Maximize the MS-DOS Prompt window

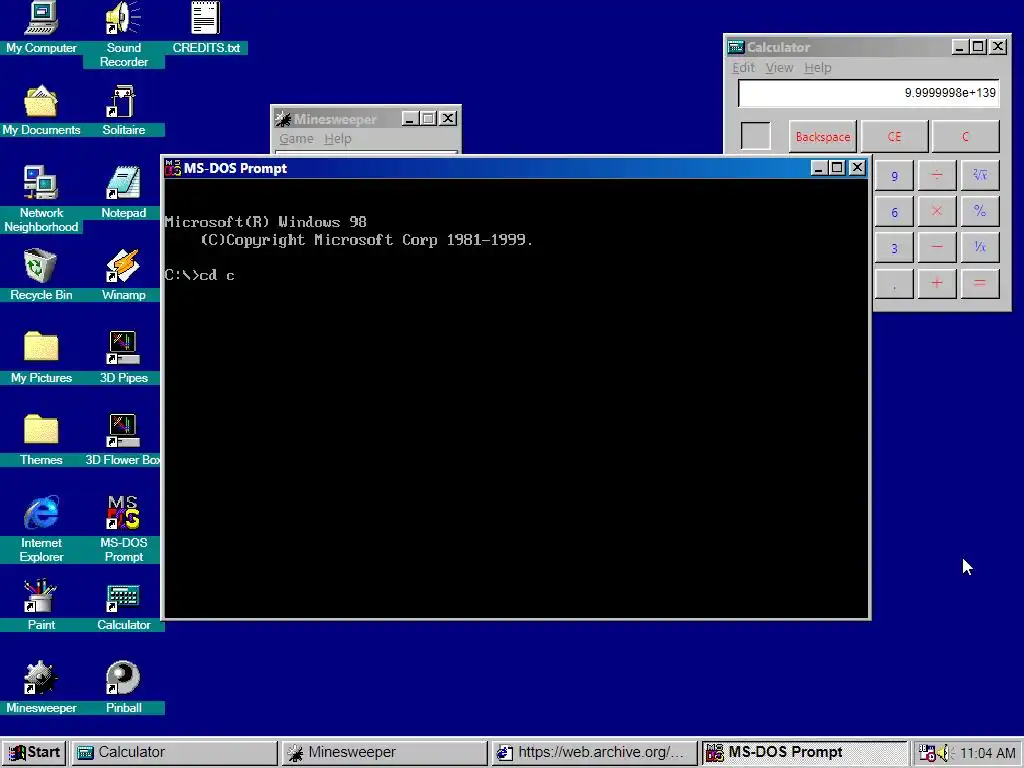click(x=837, y=168)
